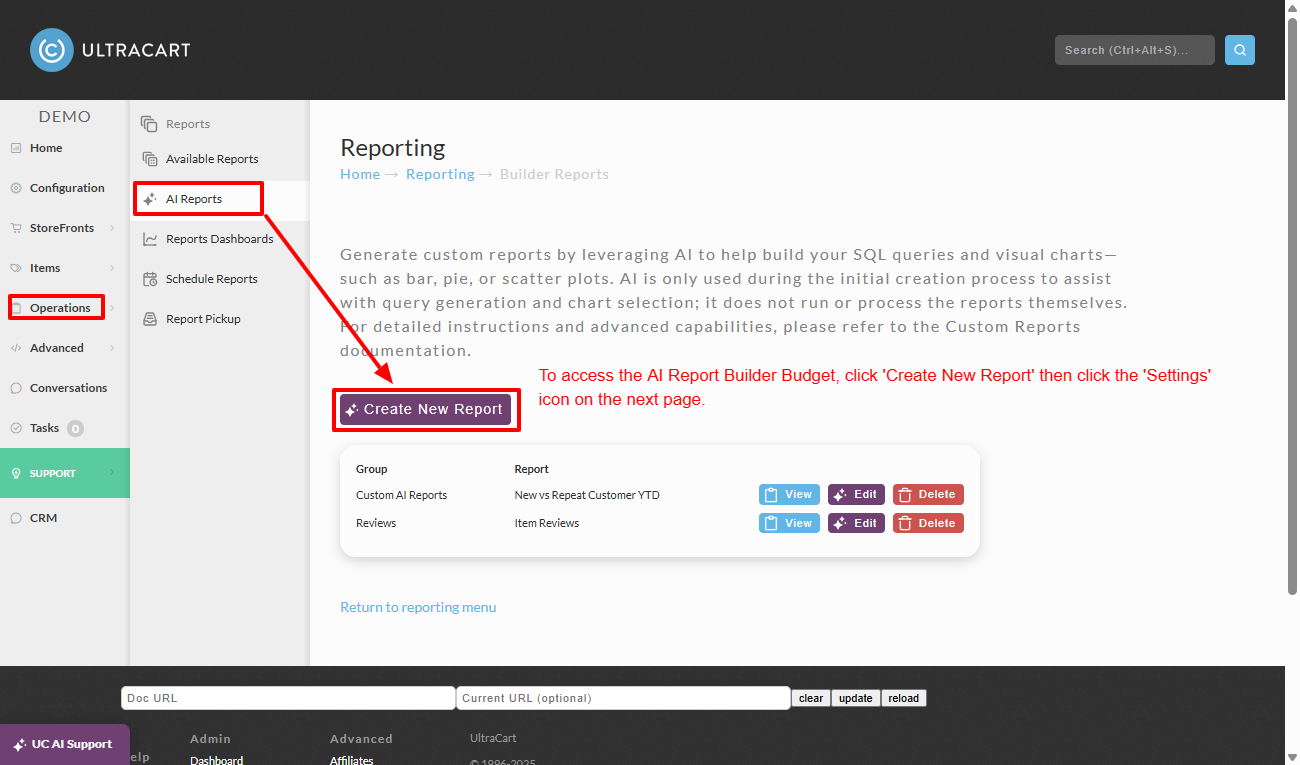Focus the Doc URL input field
The height and width of the screenshot is (765, 1300).
[x=288, y=698]
